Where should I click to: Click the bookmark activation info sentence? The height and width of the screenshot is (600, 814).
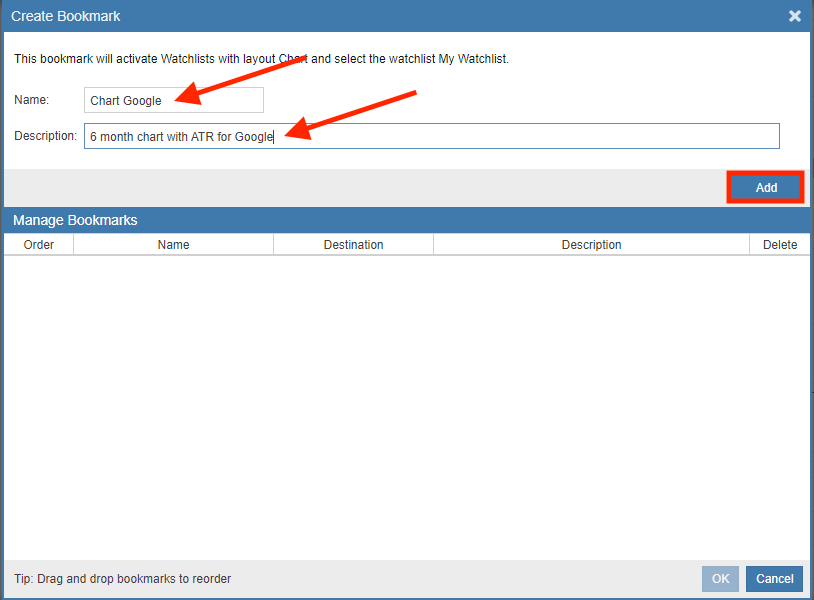(261, 59)
